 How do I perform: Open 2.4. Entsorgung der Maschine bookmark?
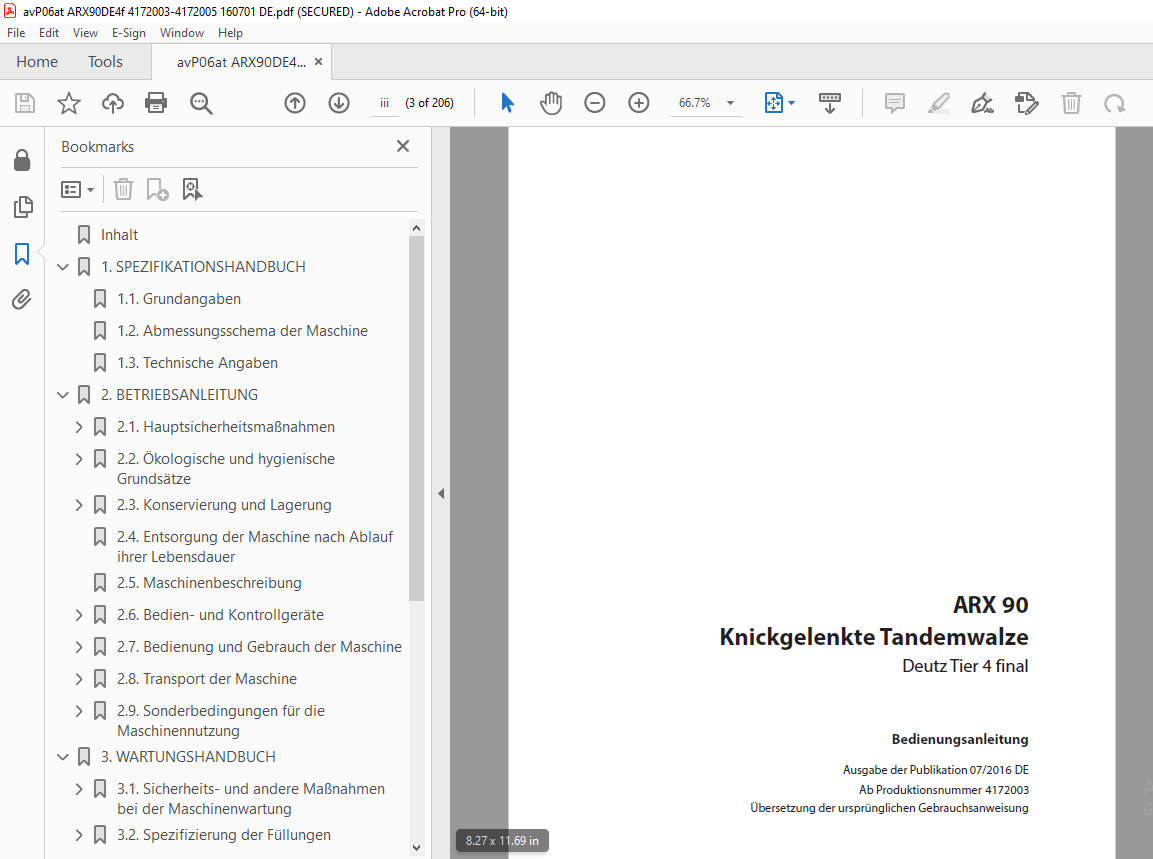pyautogui.click(x=254, y=546)
